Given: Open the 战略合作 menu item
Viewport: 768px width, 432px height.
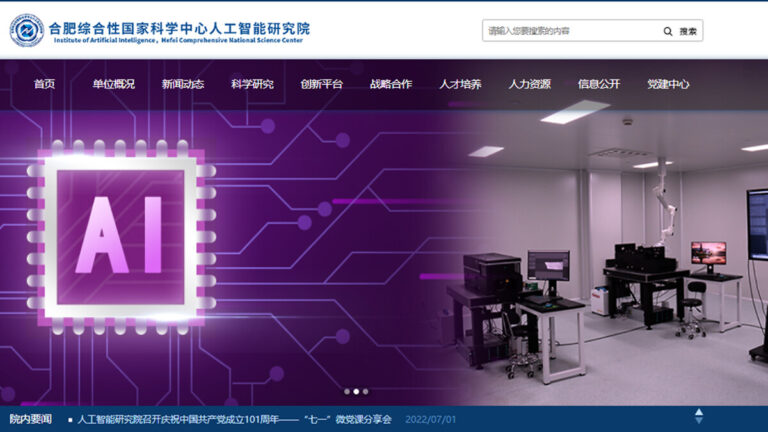Looking at the screenshot, I should 391,84.
